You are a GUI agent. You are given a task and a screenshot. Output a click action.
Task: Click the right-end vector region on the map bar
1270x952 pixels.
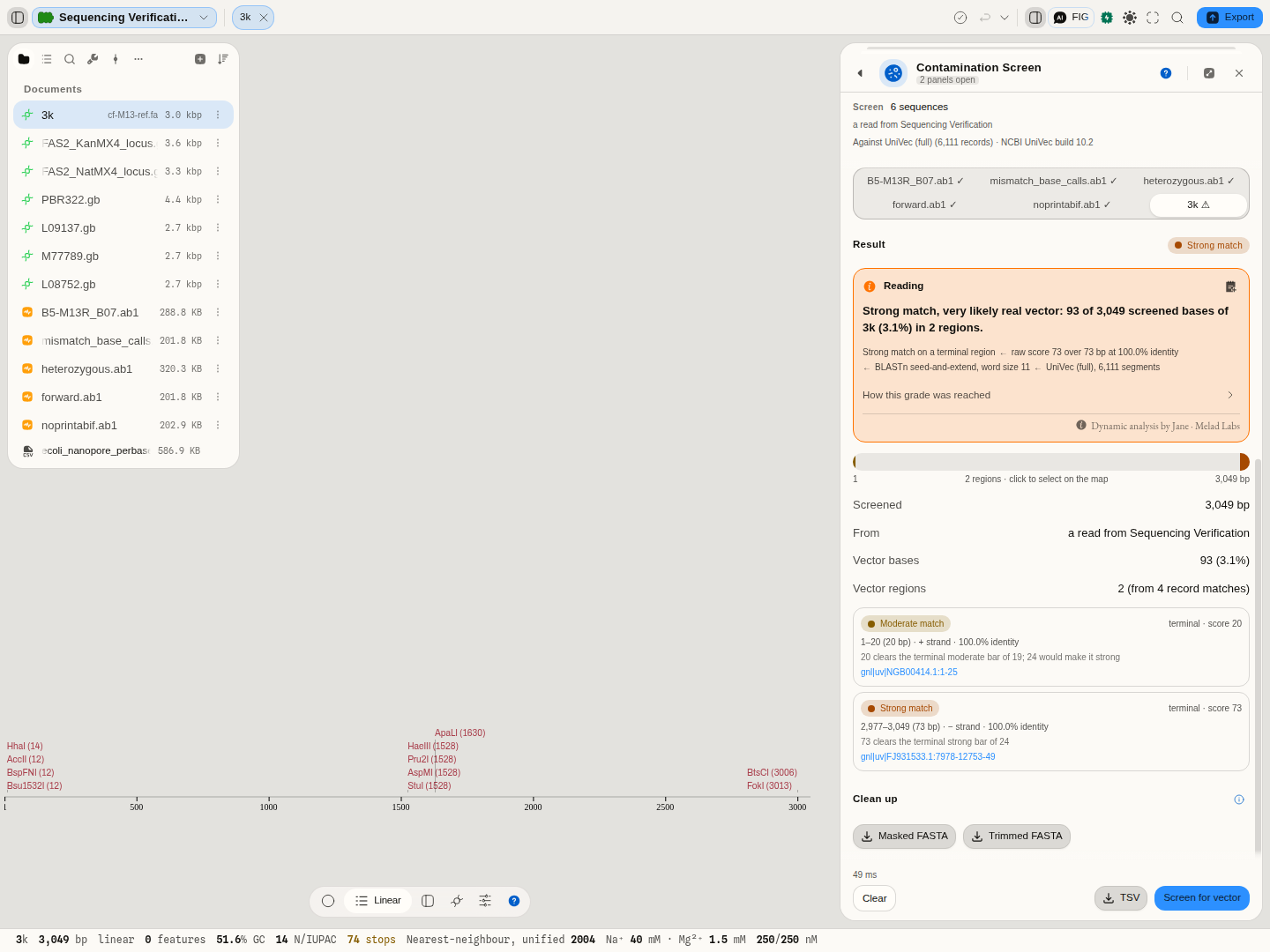pyautogui.click(x=1244, y=462)
